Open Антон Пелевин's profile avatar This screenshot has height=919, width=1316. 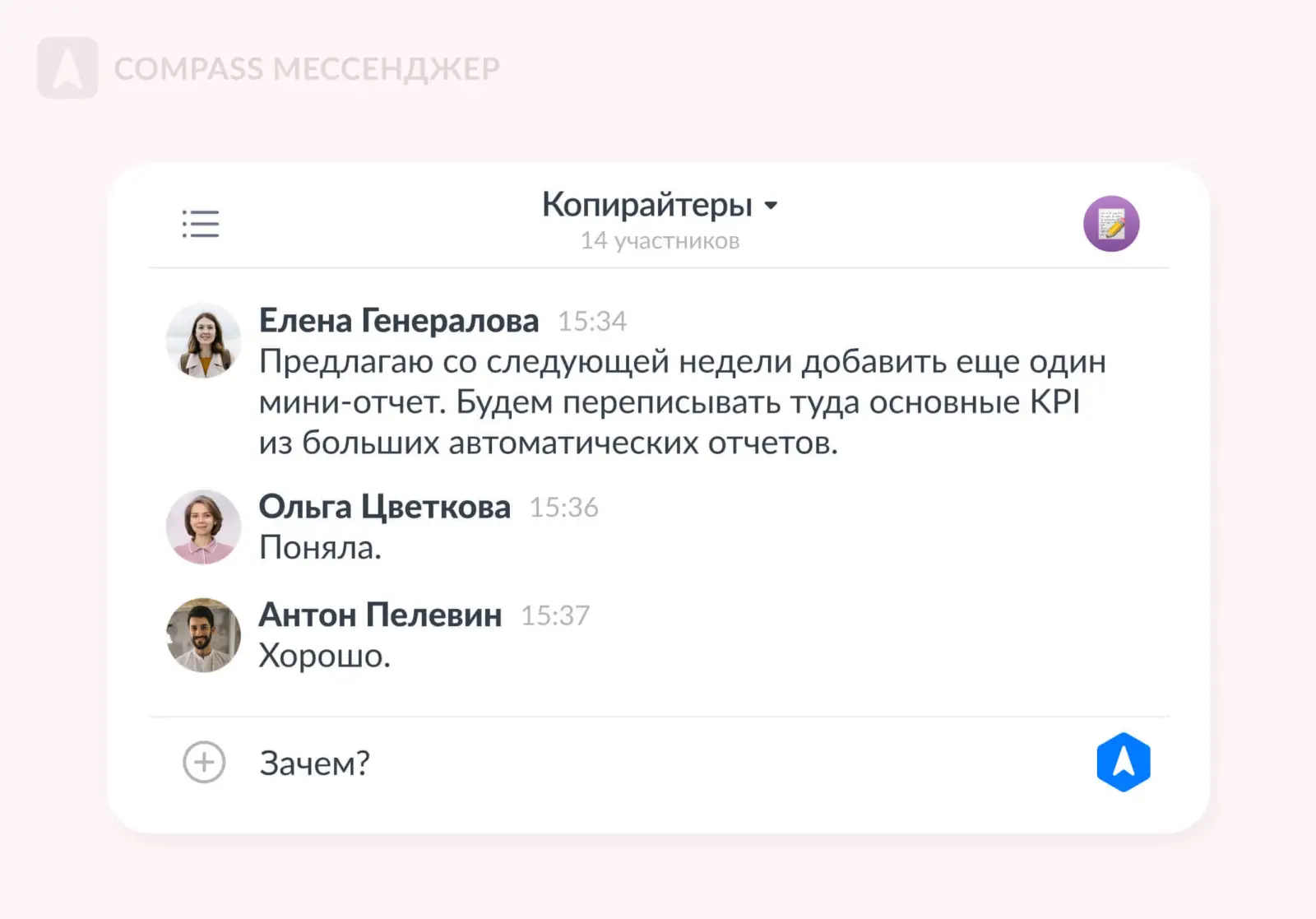203,635
